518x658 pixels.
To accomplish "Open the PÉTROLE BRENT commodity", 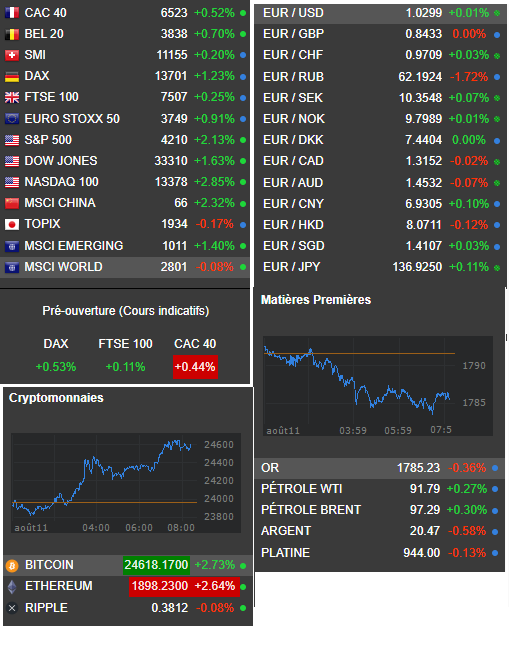I will 379,510.
